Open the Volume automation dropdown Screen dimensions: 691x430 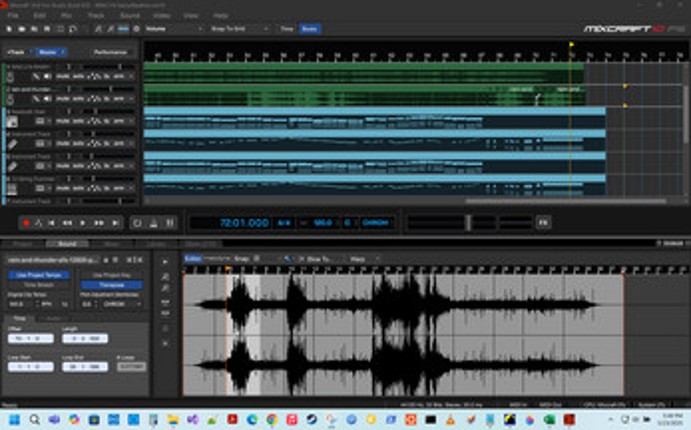coord(170,30)
